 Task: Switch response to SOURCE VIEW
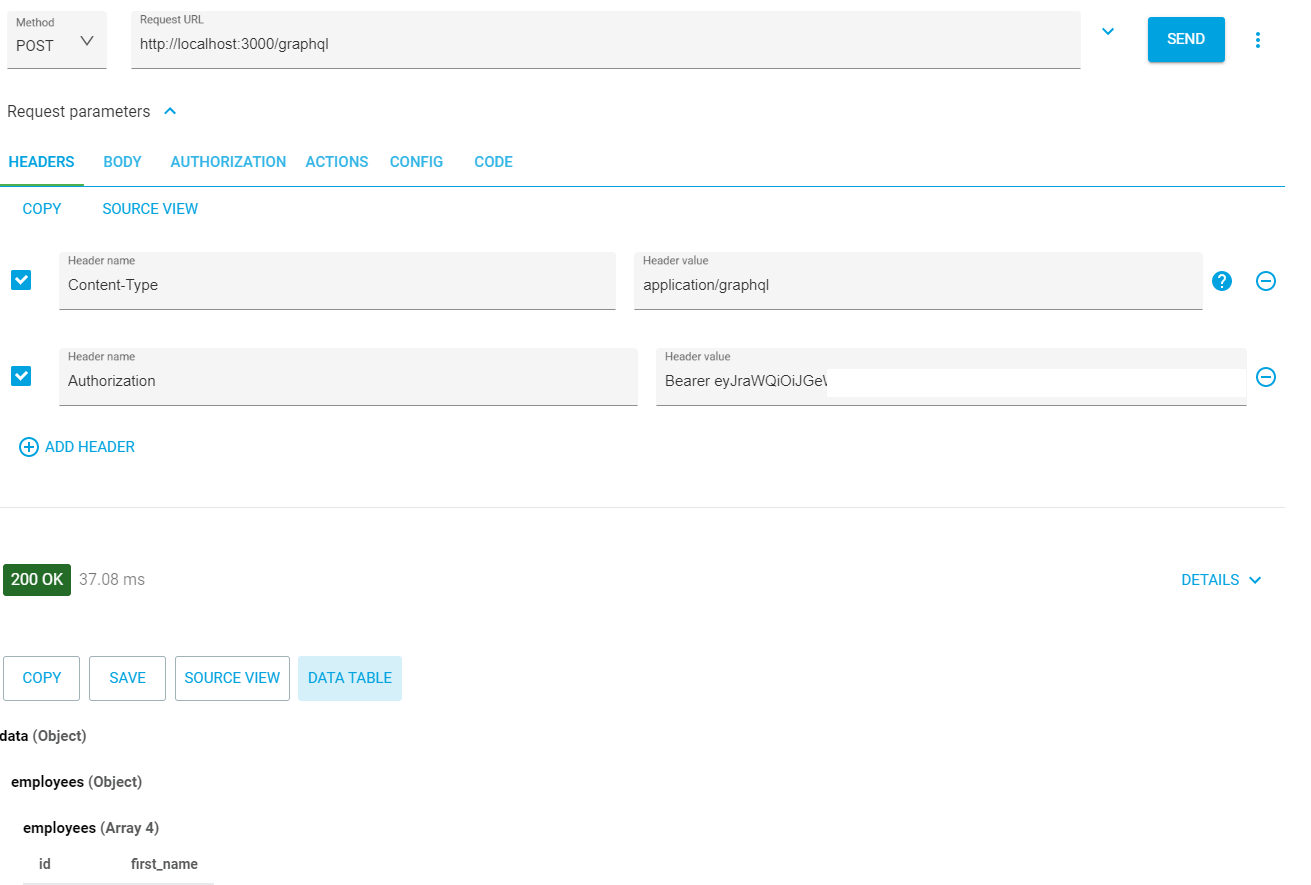point(232,678)
